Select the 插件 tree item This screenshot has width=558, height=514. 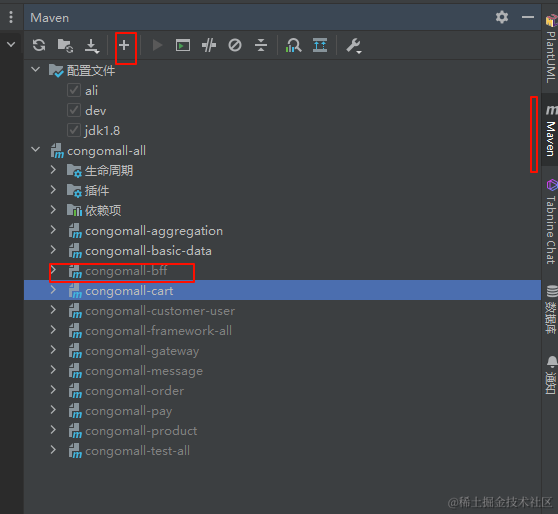click(97, 191)
